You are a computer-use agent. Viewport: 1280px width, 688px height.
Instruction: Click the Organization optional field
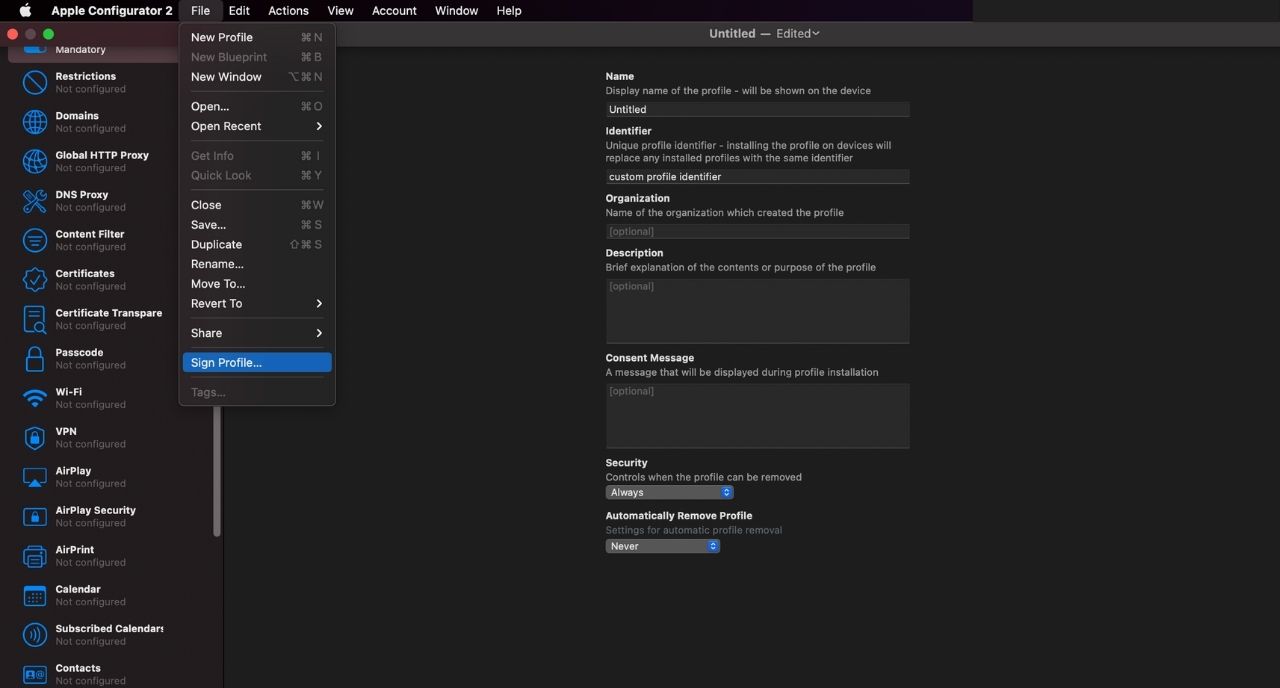[757, 231]
